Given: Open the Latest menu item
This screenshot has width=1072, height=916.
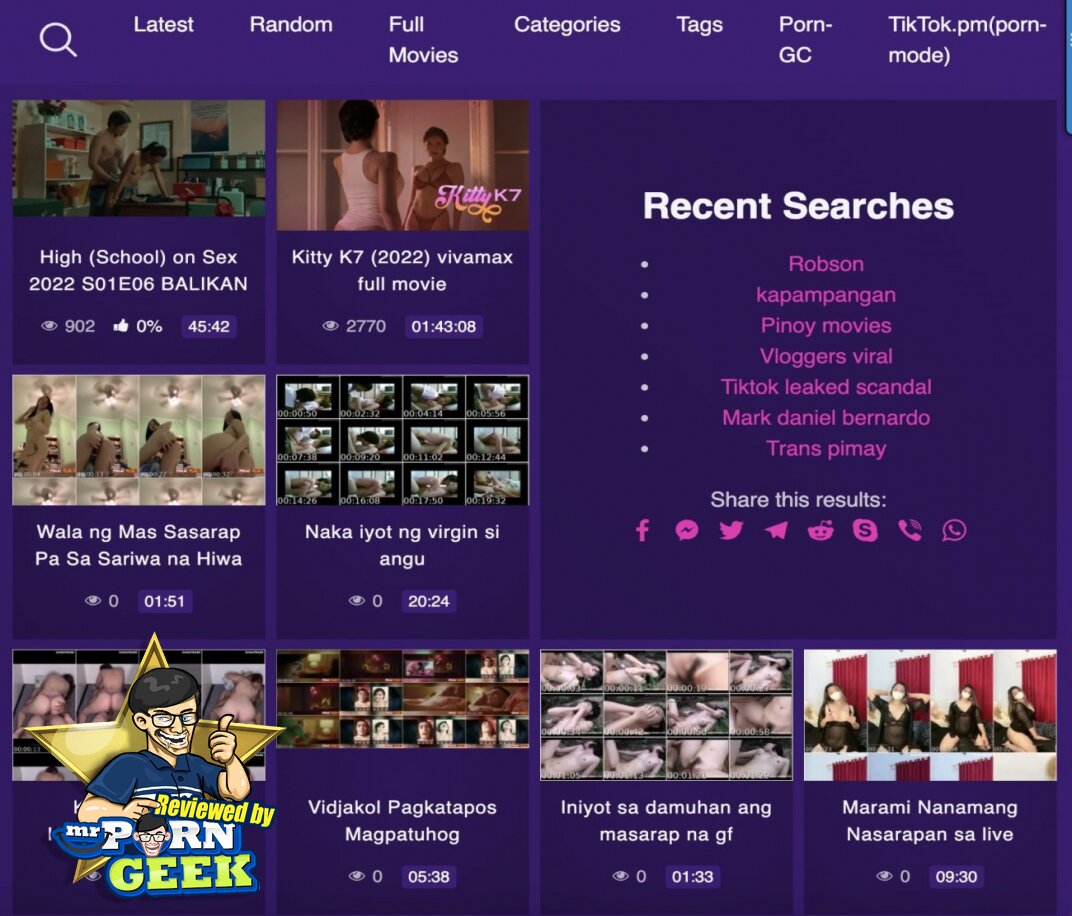Looking at the screenshot, I should click(164, 25).
